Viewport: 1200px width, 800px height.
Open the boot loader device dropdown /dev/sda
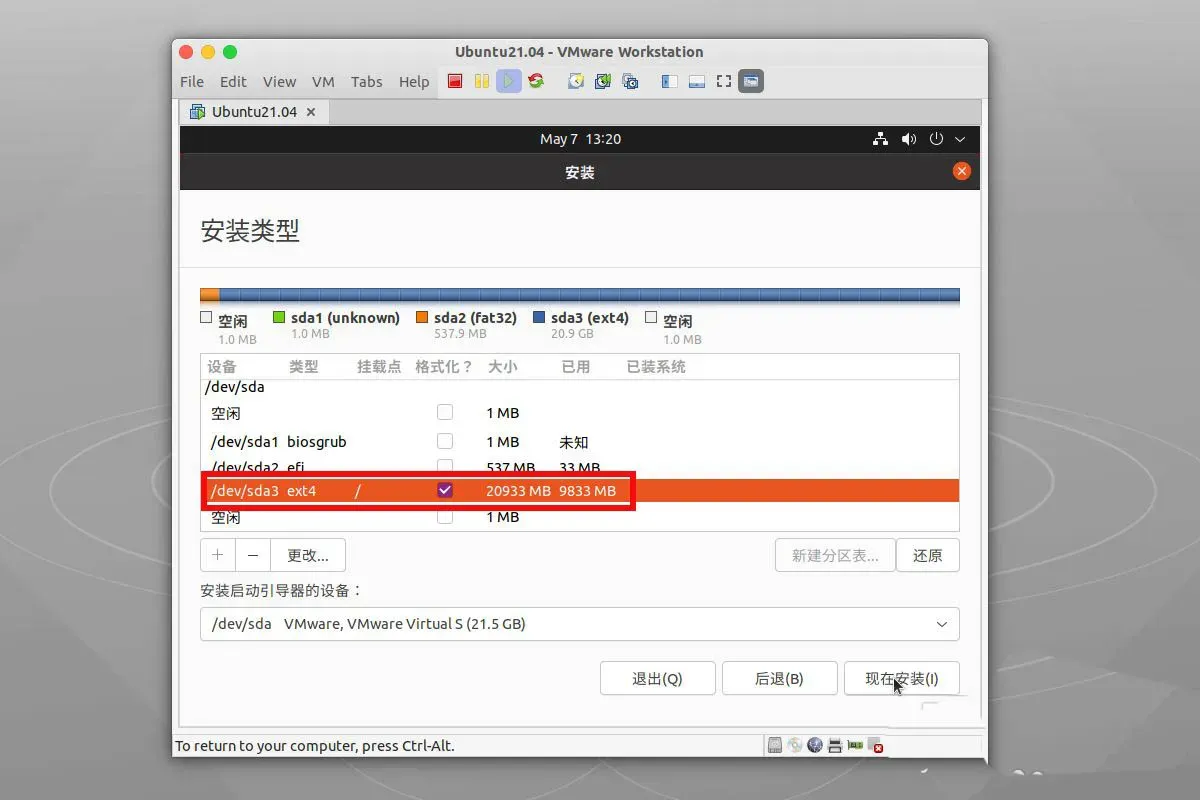click(x=580, y=624)
